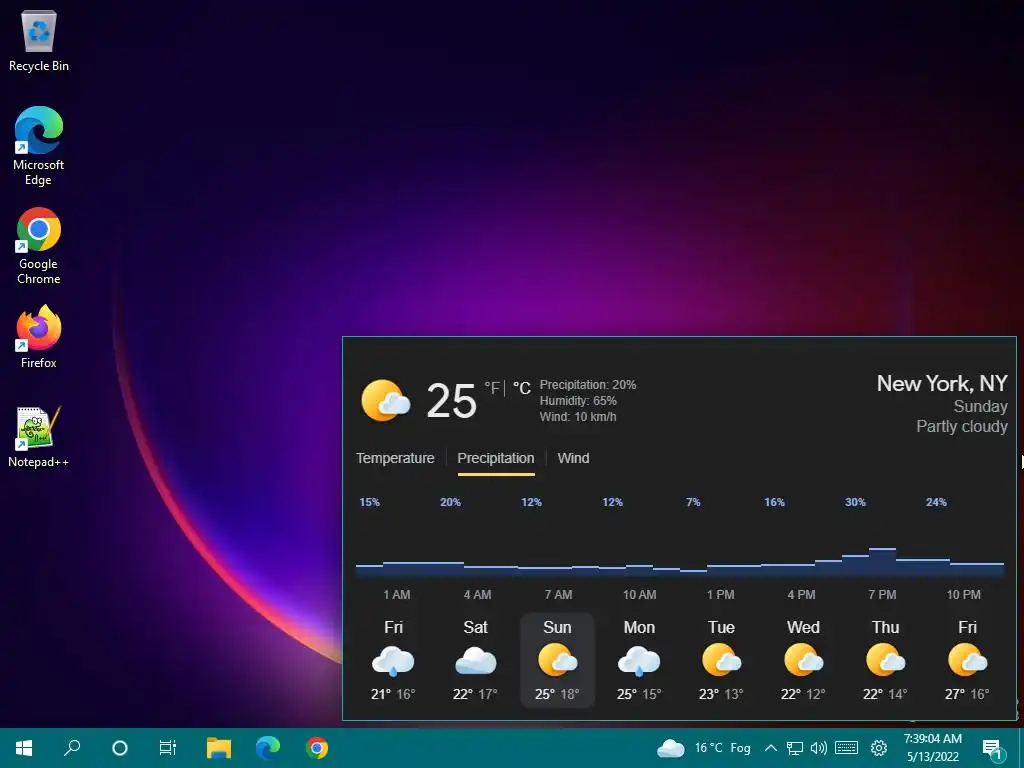Select the last Fri forecast 27° 16°
Image resolution: width=1024 pixels, height=768 pixels.
tap(967, 660)
